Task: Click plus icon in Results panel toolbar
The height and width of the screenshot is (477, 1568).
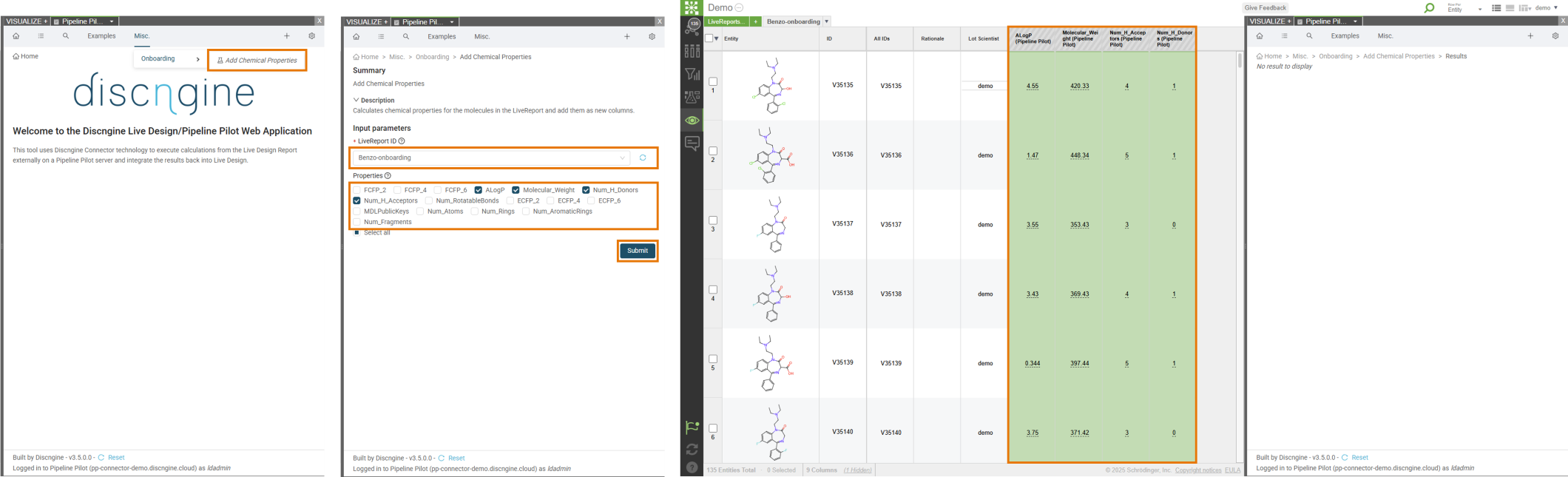Action: coord(1531,35)
